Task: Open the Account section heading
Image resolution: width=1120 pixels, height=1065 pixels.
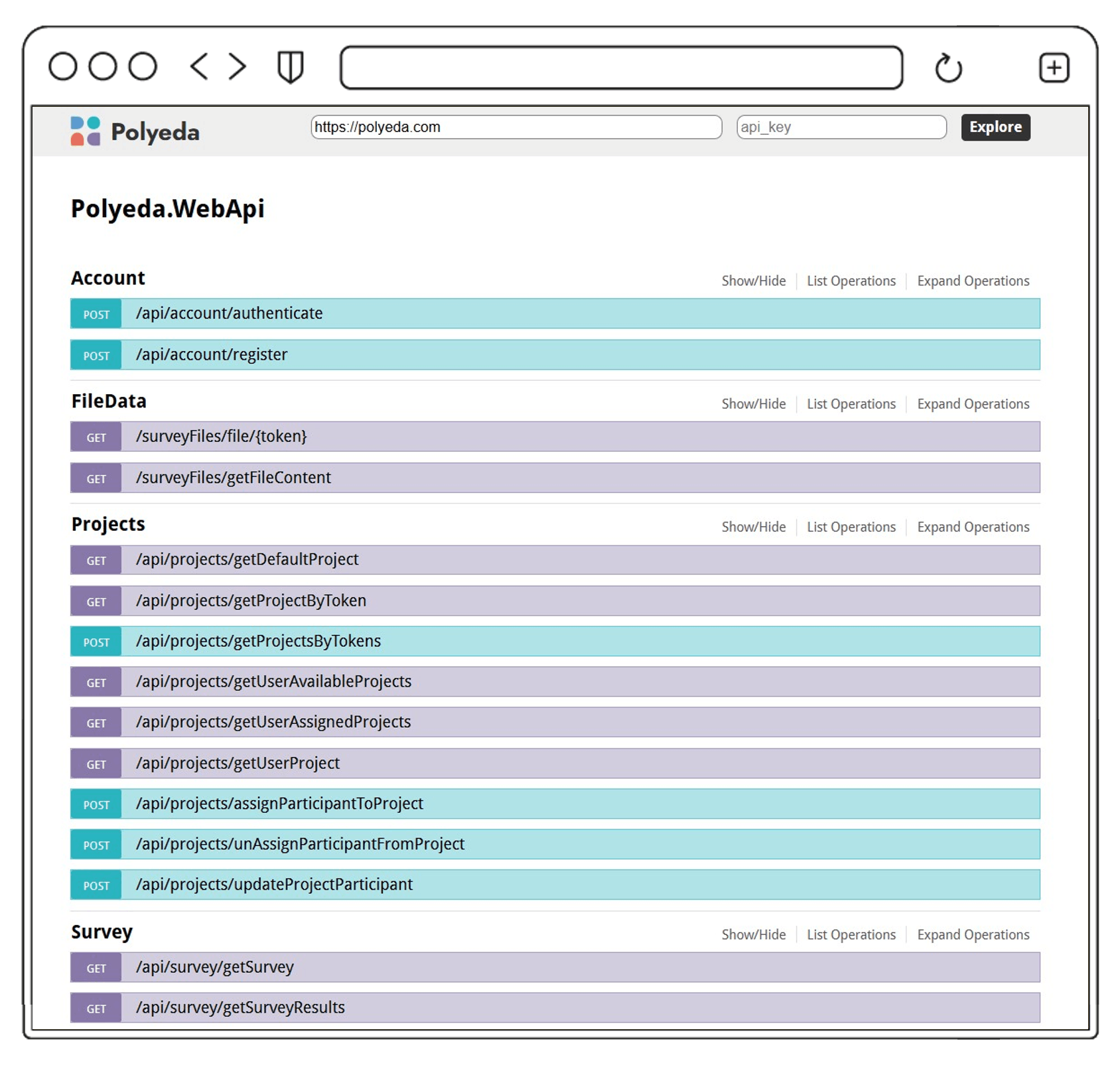Action: (x=108, y=278)
